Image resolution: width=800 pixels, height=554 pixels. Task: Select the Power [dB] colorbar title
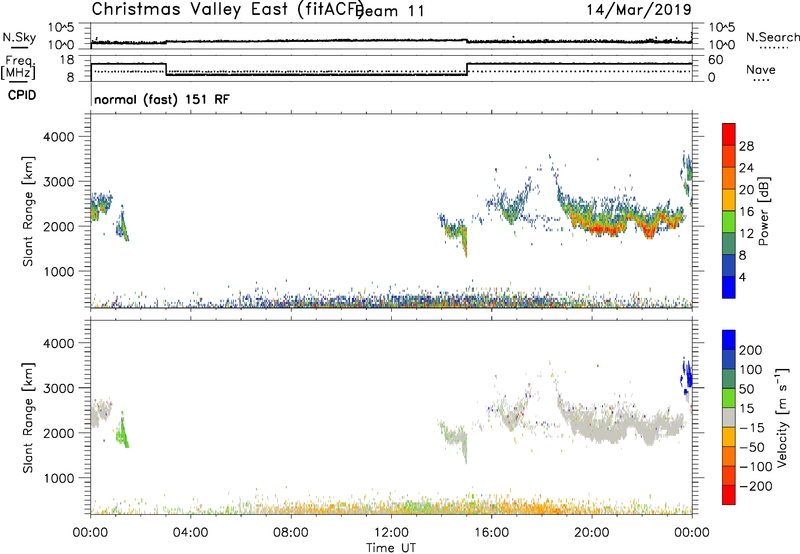763,211
